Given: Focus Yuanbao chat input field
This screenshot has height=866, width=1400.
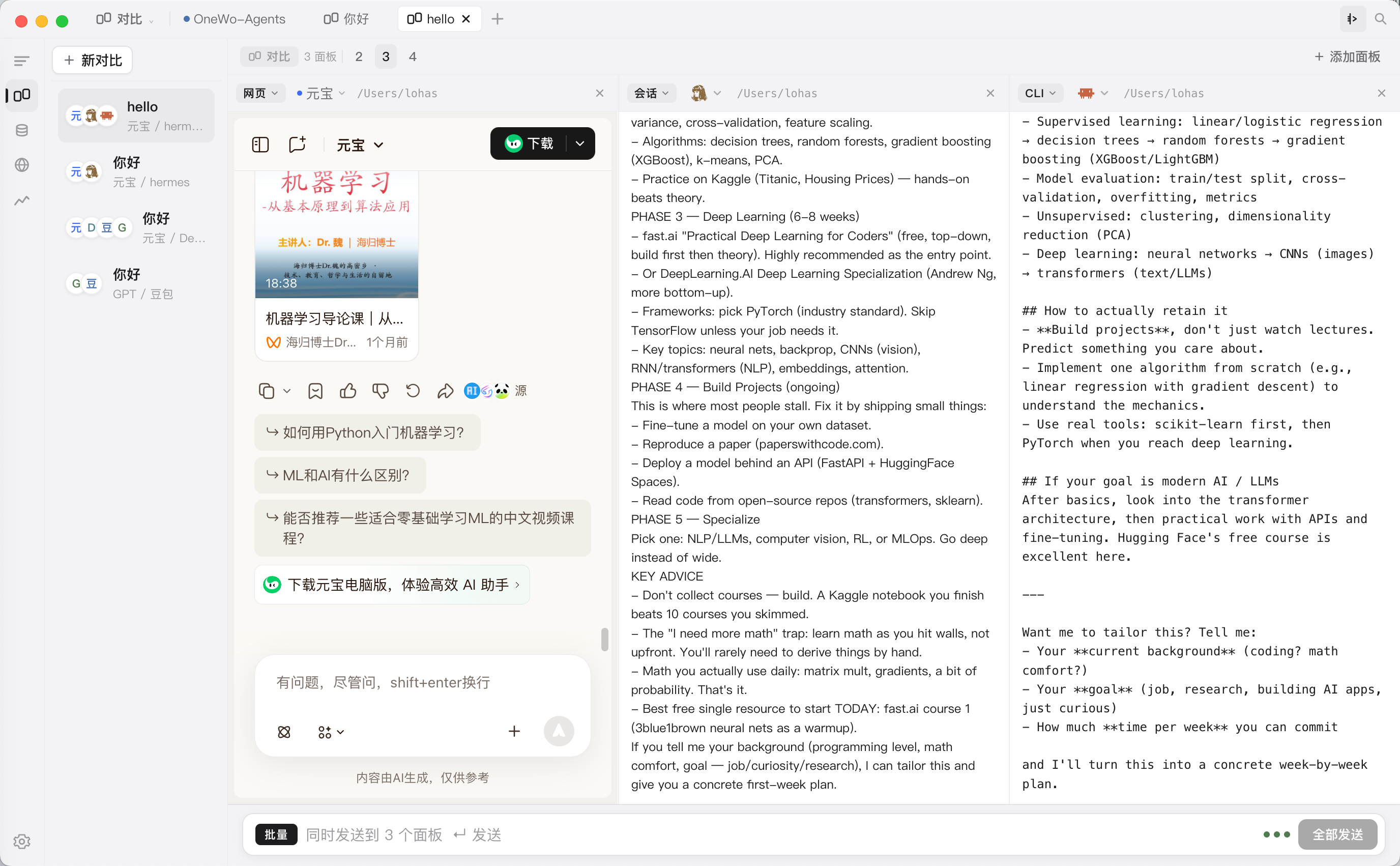Looking at the screenshot, I should click(x=423, y=683).
